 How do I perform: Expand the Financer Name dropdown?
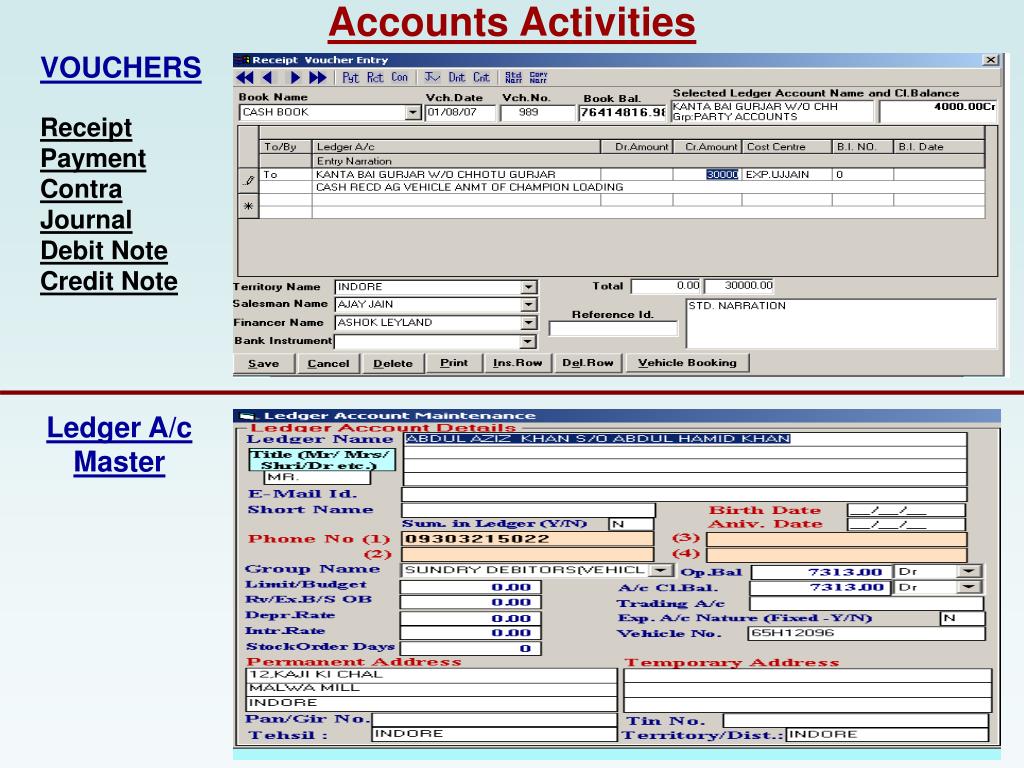click(529, 323)
